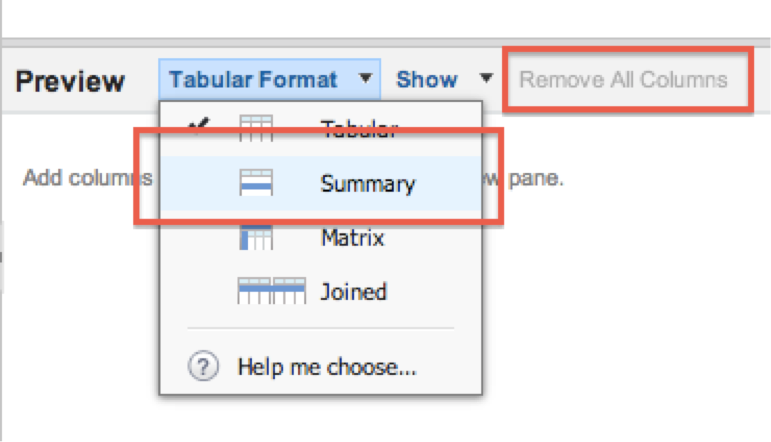Click the Summary format icon

click(256, 184)
